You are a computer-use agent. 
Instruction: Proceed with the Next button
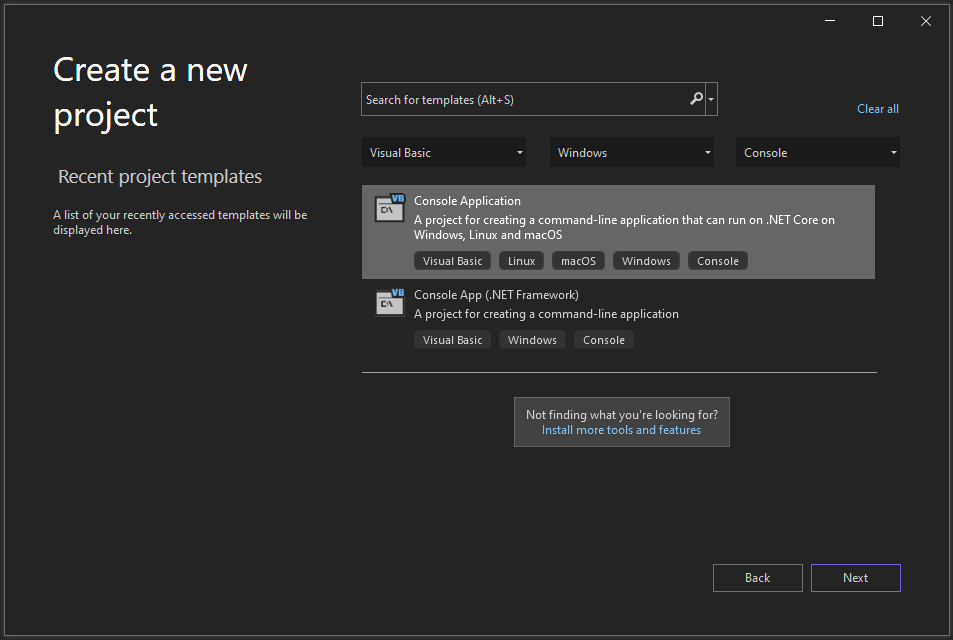855,578
